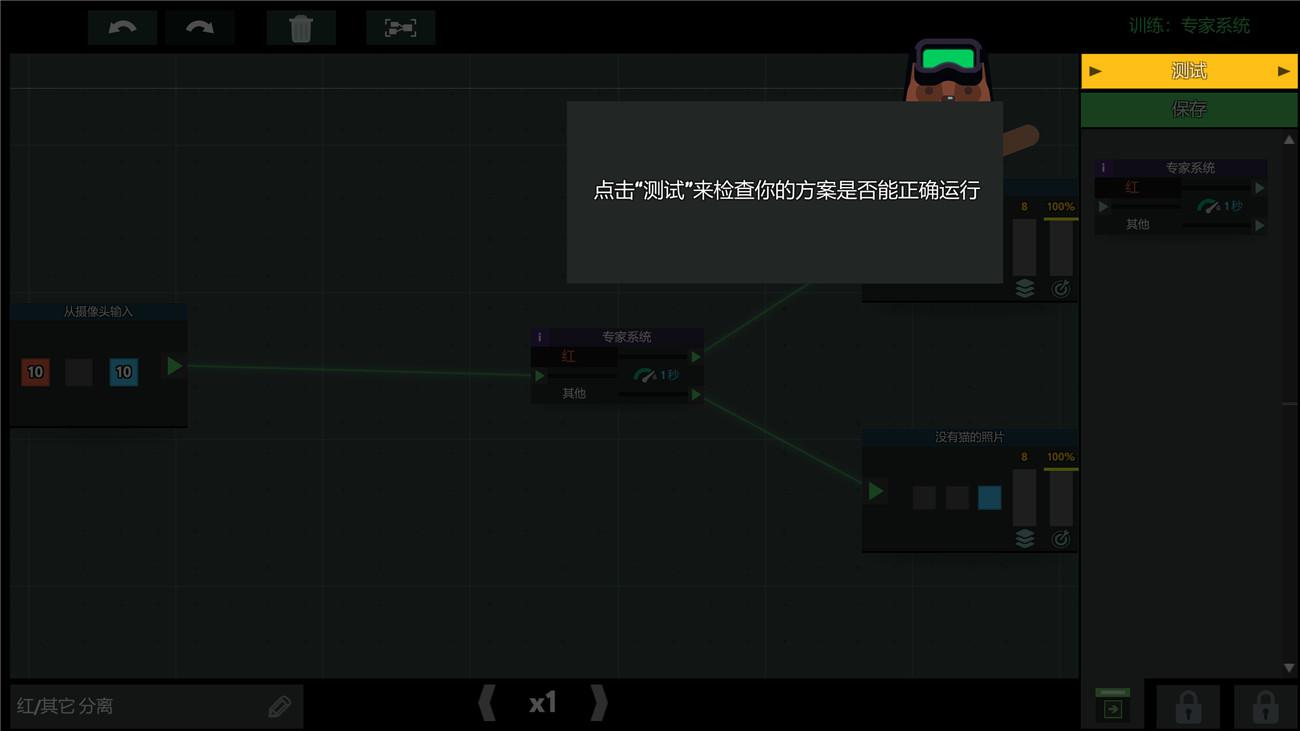Decrease simulation speed with left chevron
This screenshot has height=731, width=1300.
(x=487, y=704)
